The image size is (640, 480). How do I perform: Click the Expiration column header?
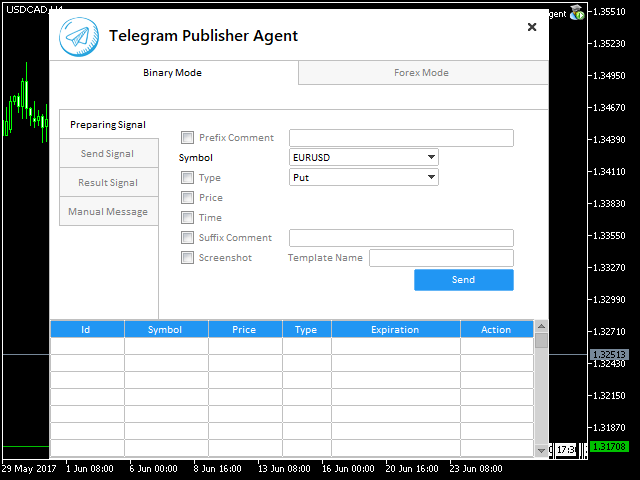point(396,329)
